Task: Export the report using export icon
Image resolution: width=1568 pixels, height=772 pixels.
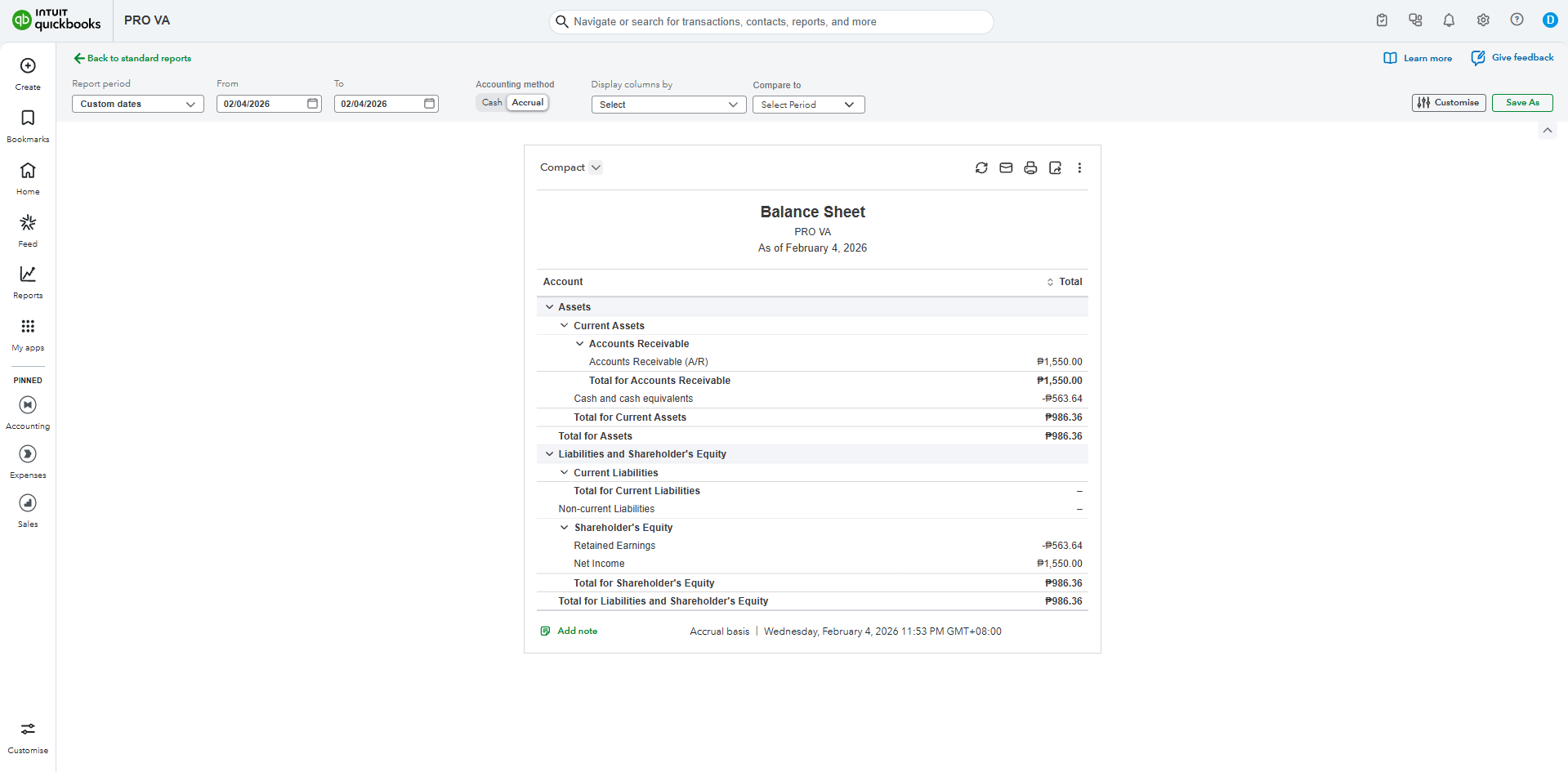Action: 1055,167
